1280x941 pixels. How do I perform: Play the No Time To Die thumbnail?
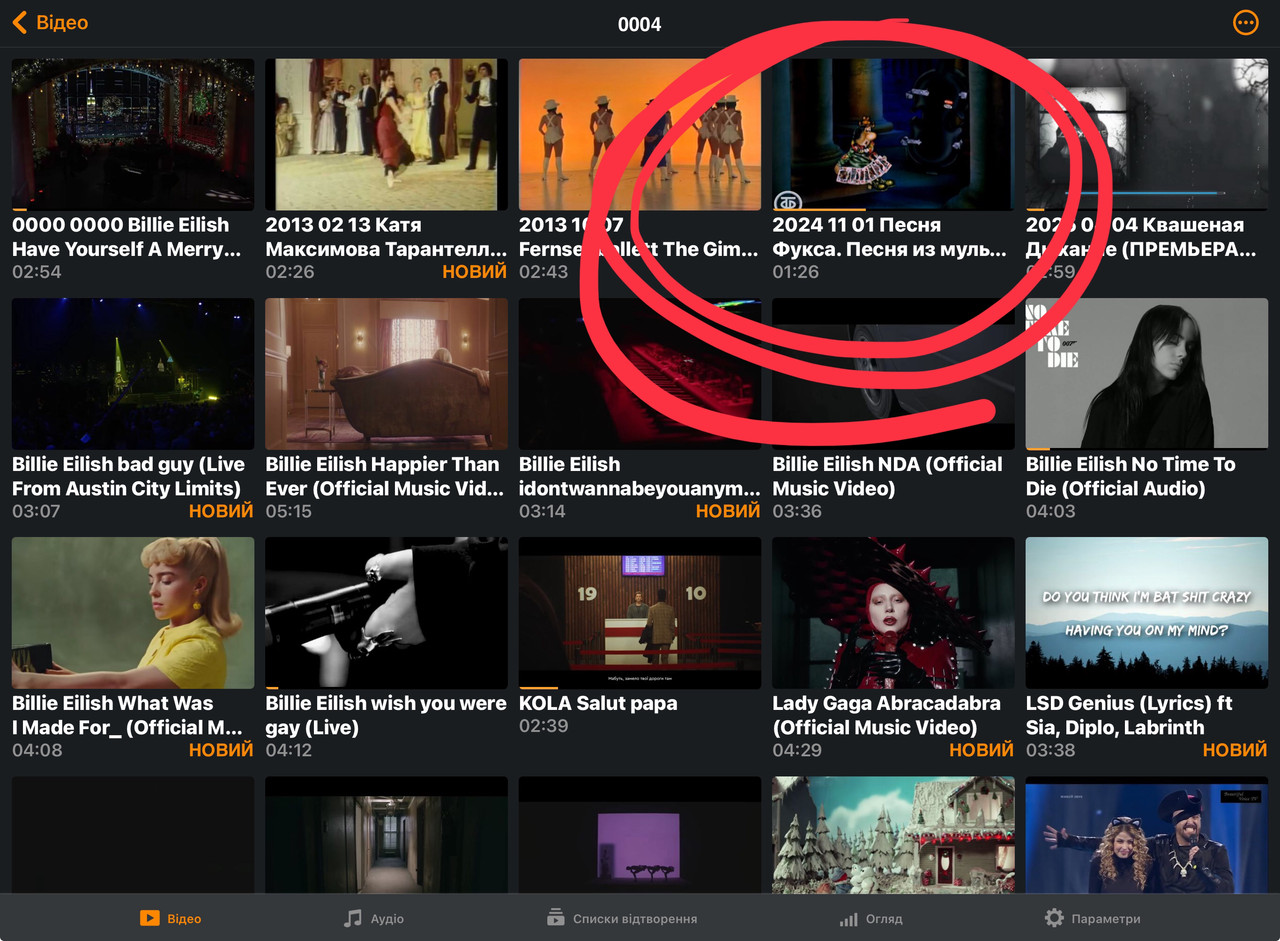pos(1147,374)
